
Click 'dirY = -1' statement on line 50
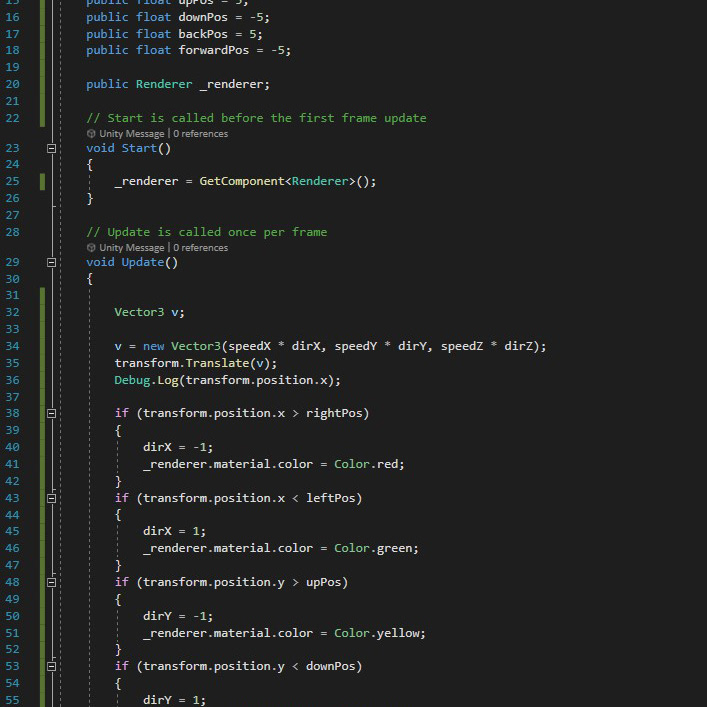coord(178,616)
